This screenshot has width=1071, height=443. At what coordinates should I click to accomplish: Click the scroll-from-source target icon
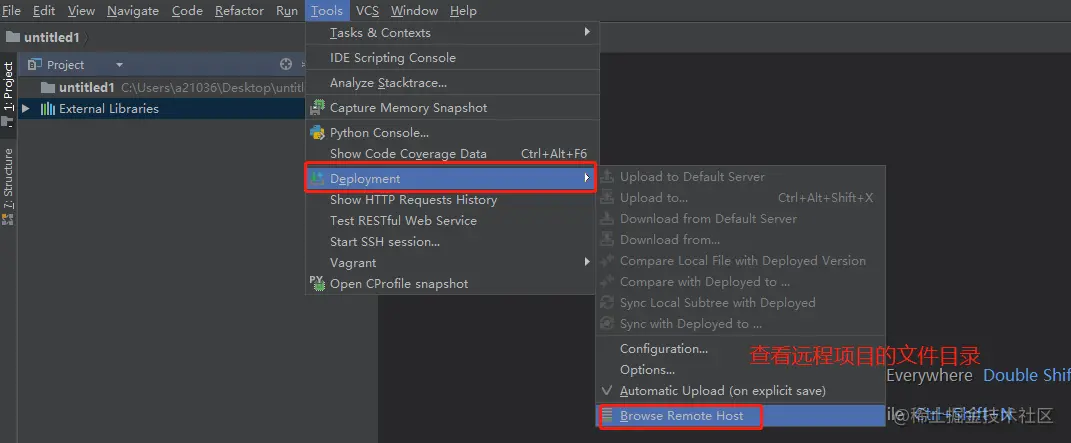tap(286, 64)
